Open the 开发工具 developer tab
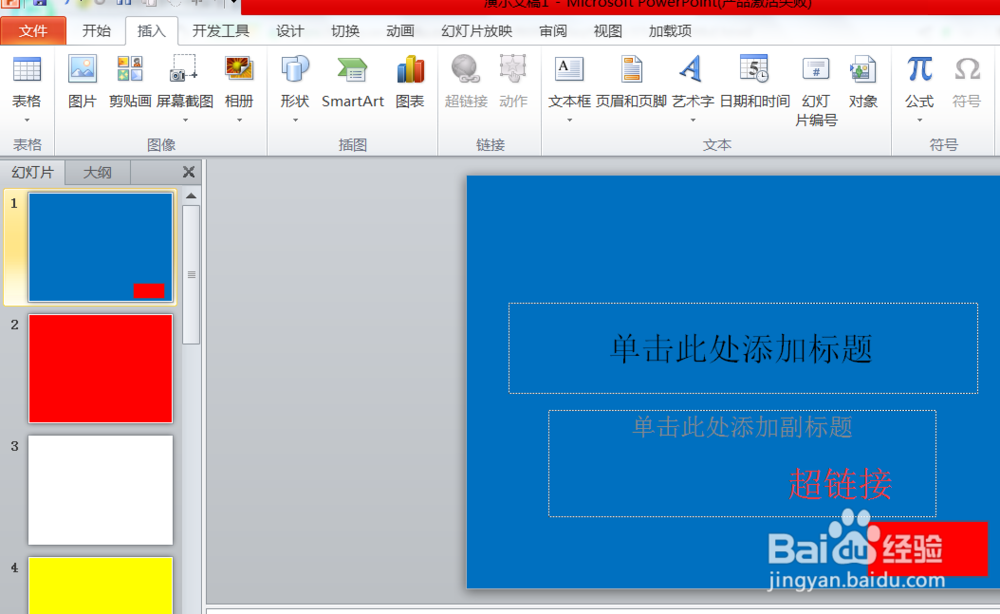The image size is (1000, 614). coord(221,31)
